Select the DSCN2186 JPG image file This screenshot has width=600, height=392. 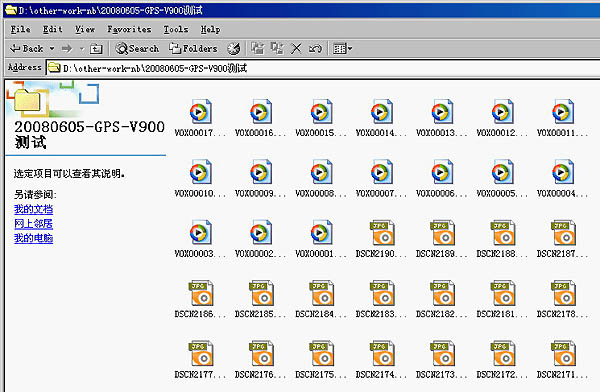point(200,299)
